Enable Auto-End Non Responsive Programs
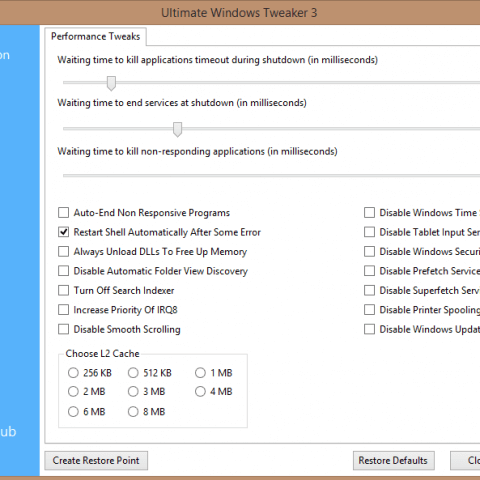480x480 pixels. [x=63, y=213]
